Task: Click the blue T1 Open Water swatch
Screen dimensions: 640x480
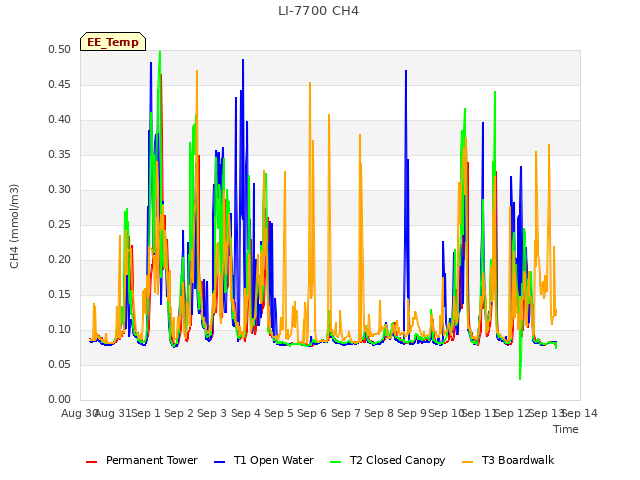Action: [220, 462]
